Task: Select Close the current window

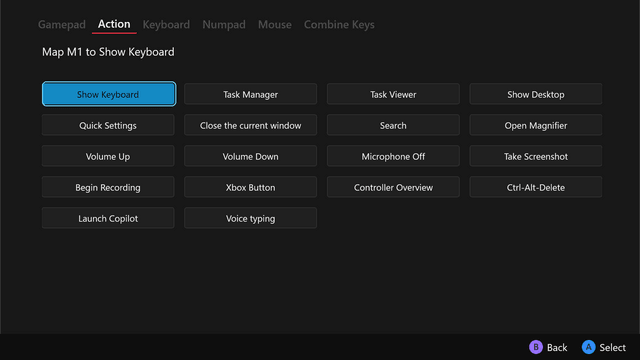Action: pos(251,125)
